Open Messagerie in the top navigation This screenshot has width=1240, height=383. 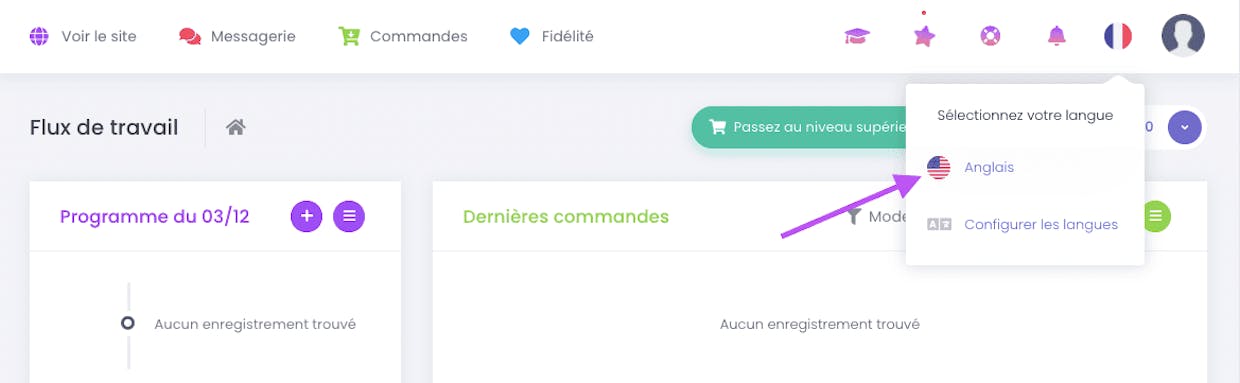point(237,36)
